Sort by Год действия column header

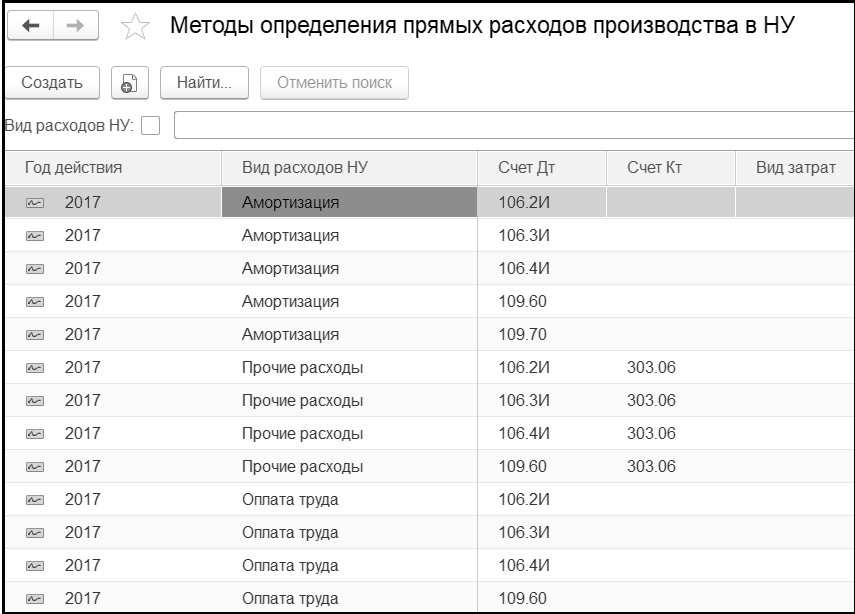coord(73,167)
